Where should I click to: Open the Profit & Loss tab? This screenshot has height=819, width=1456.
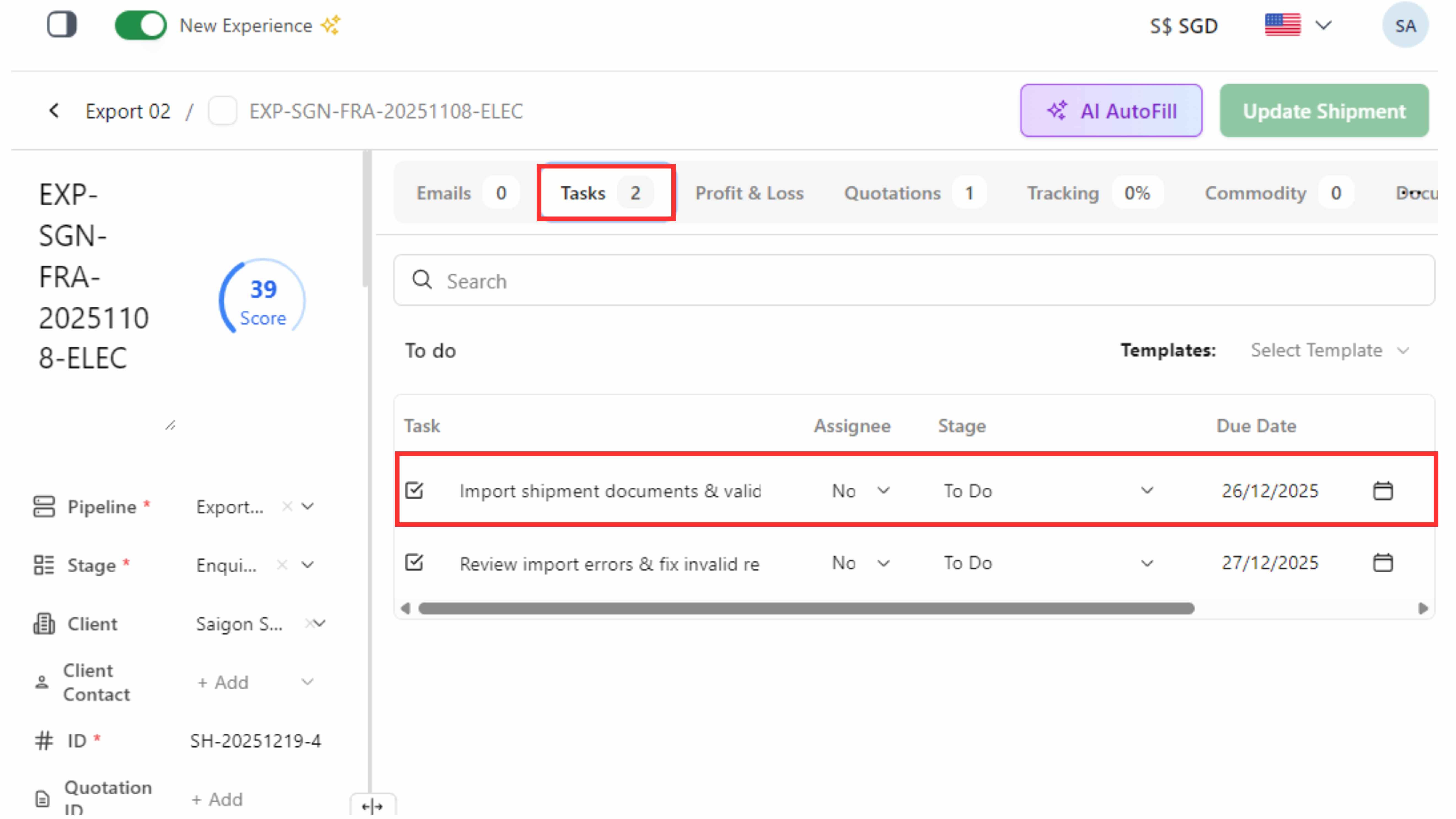coord(749,193)
